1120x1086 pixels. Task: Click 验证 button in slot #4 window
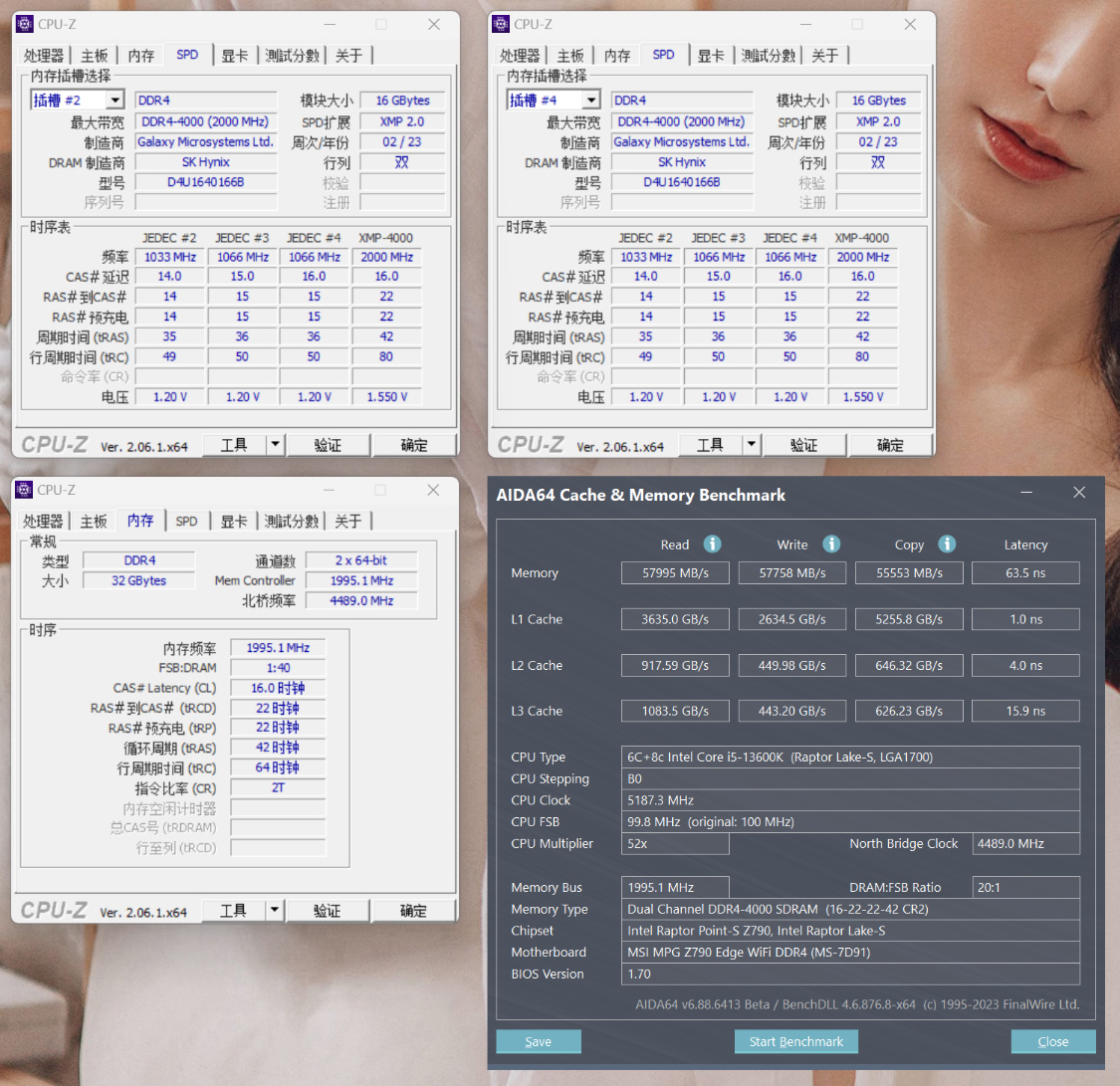[x=804, y=445]
